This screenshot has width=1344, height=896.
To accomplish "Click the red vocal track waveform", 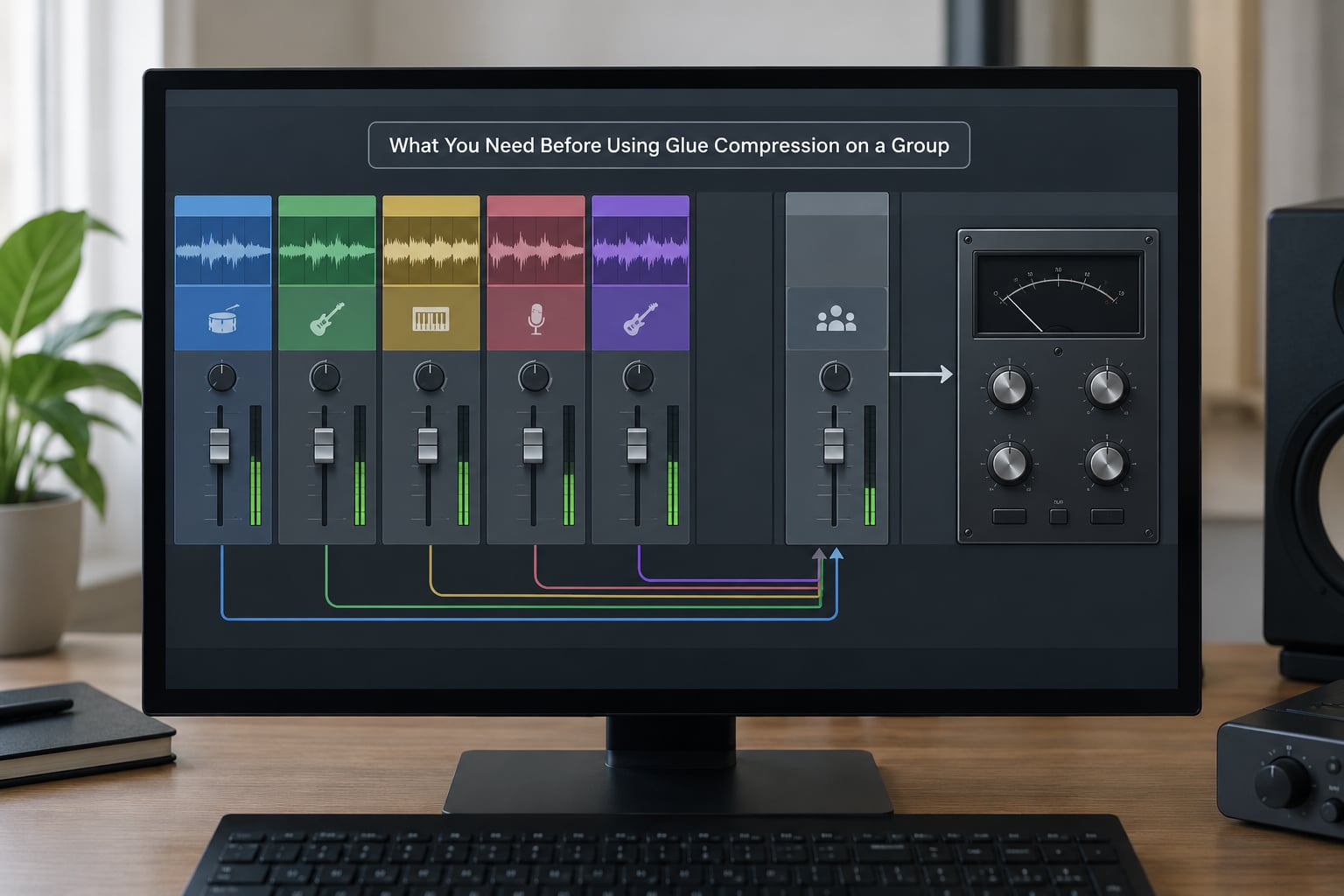I will [x=535, y=250].
